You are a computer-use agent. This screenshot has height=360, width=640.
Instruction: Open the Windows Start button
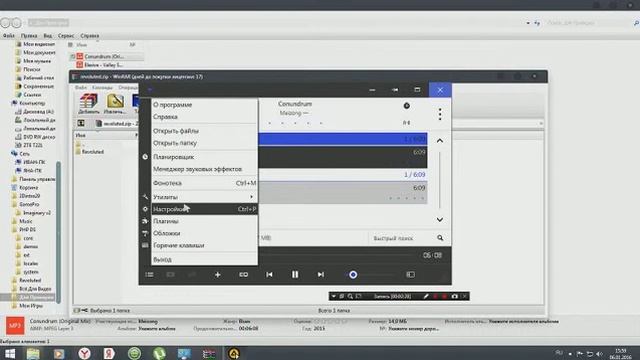pyautogui.click(x=10, y=353)
